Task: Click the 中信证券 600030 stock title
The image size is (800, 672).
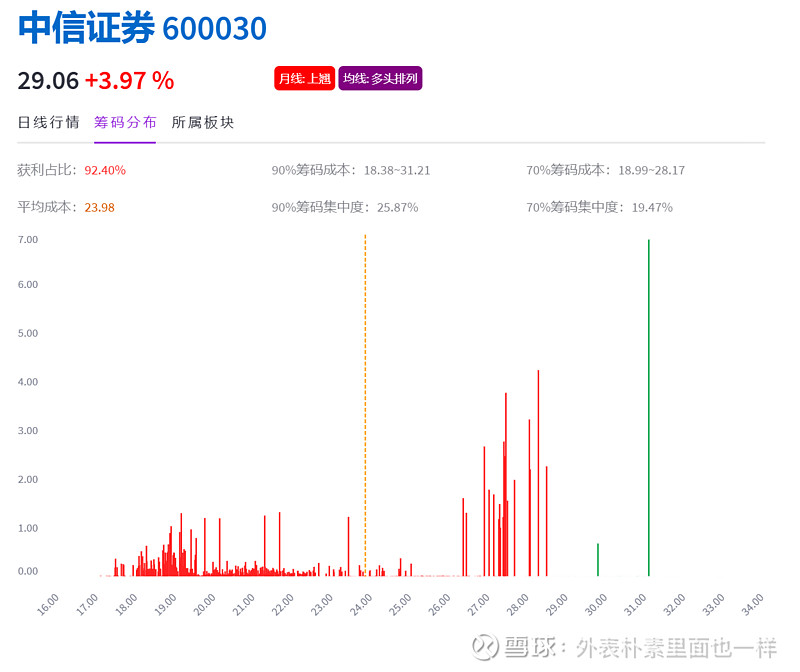Action: click(x=142, y=28)
